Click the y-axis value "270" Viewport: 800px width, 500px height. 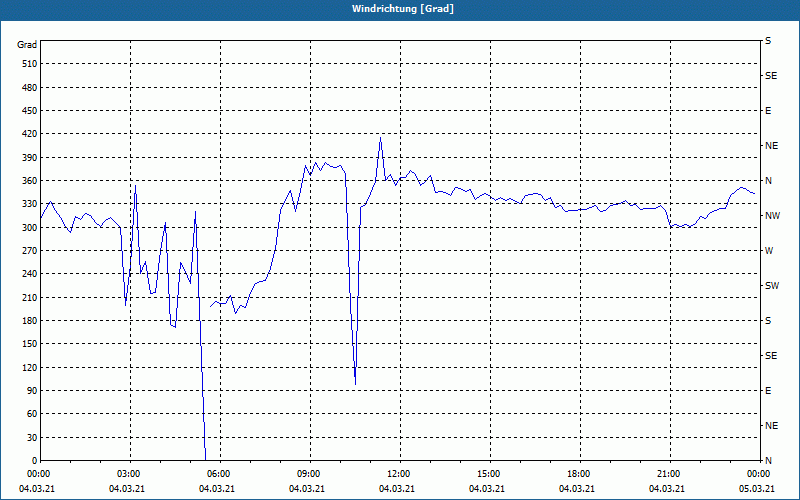click(x=30, y=251)
